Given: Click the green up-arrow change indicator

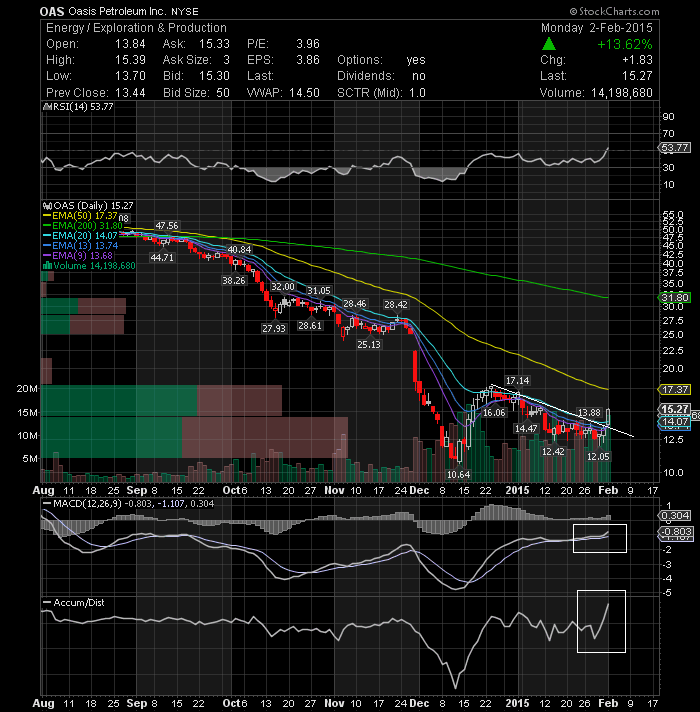Looking at the screenshot, I should click(549, 44).
